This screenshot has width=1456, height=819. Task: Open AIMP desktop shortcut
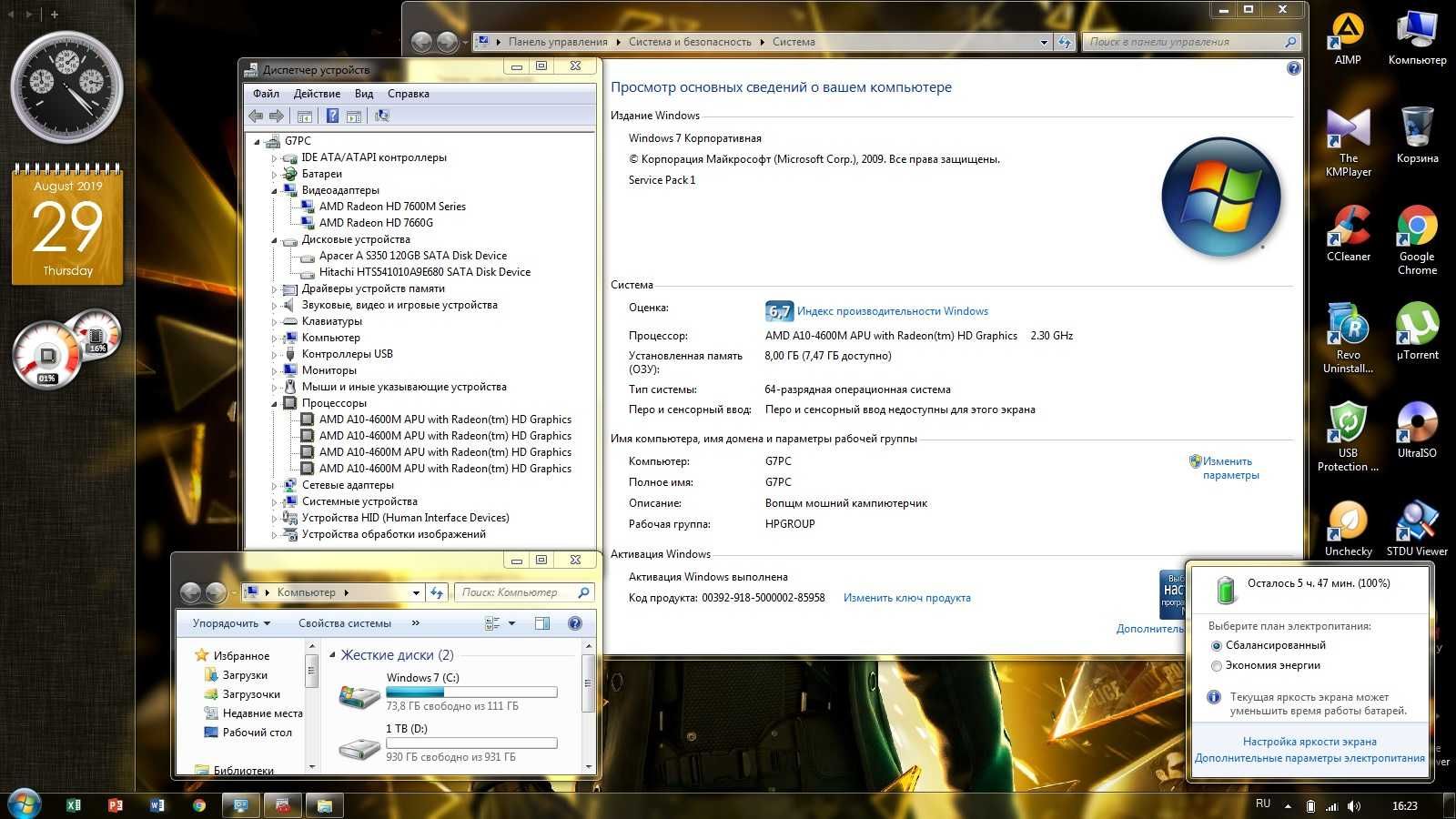tap(1348, 38)
